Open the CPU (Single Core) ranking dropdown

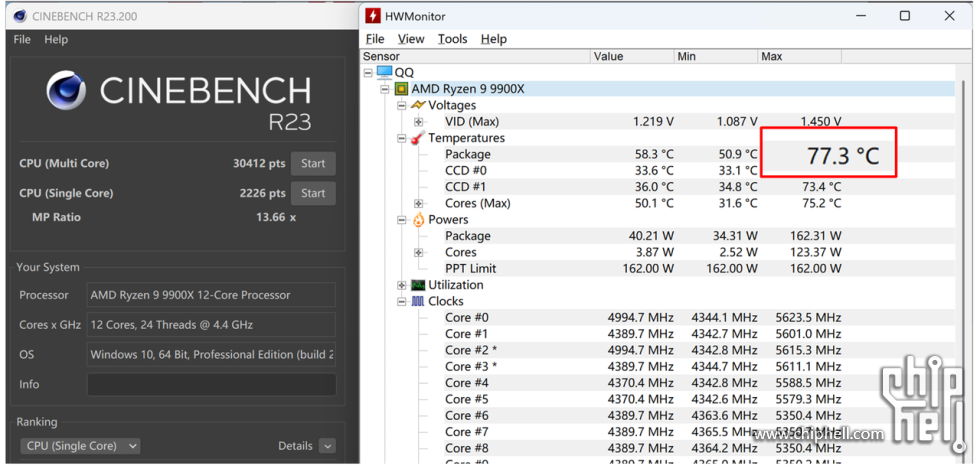(x=80, y=446)
